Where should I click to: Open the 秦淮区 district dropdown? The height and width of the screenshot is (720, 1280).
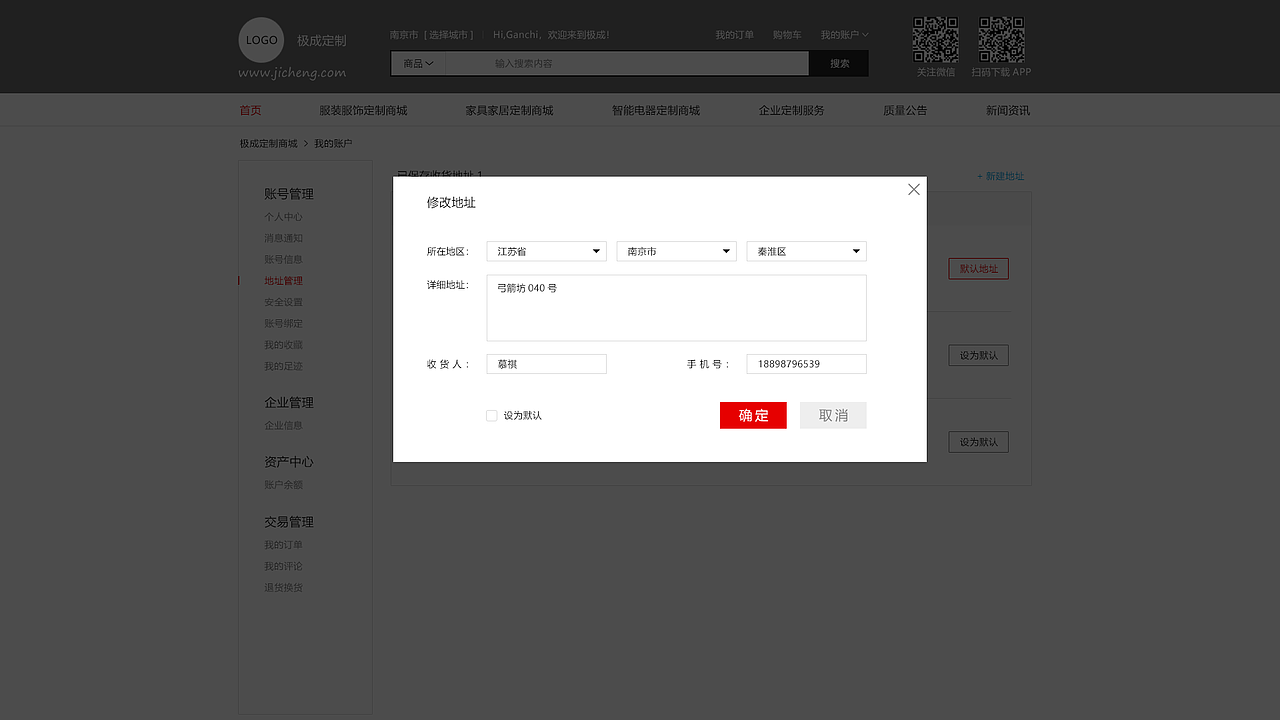point(806,251)
